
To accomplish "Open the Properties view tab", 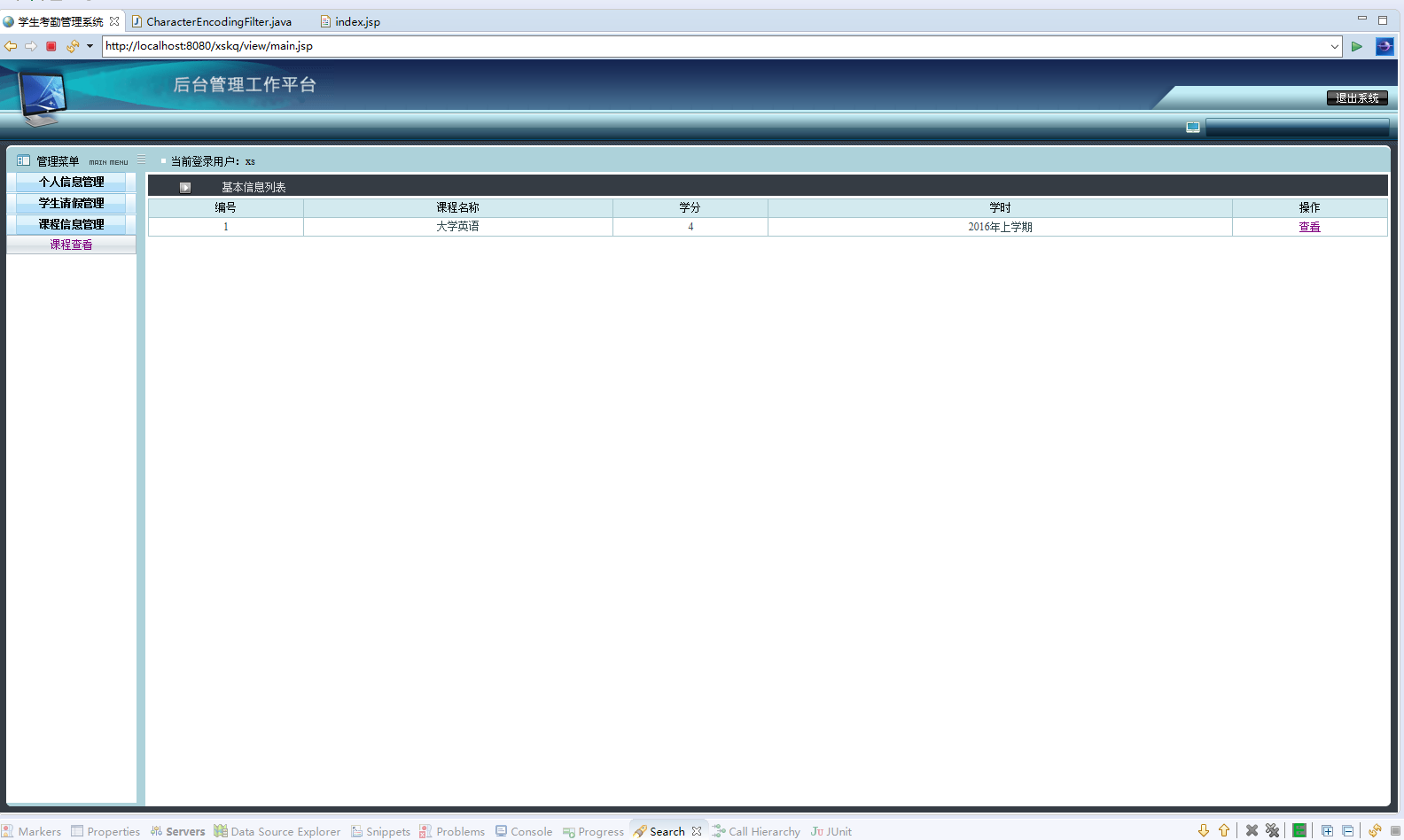I will click(105, 831).
